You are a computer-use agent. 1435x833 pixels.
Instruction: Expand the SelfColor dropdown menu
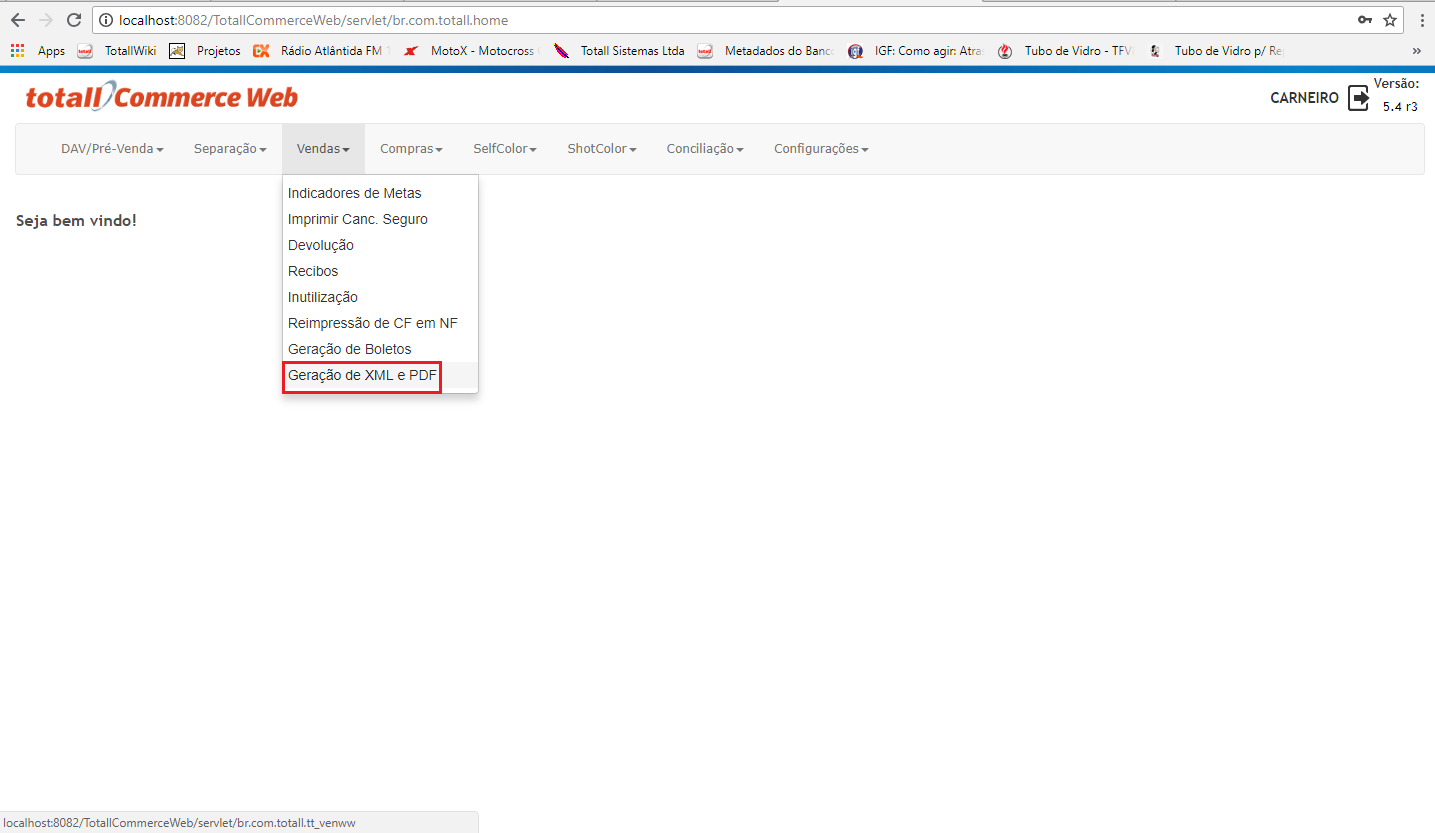(x=505, y=149)
